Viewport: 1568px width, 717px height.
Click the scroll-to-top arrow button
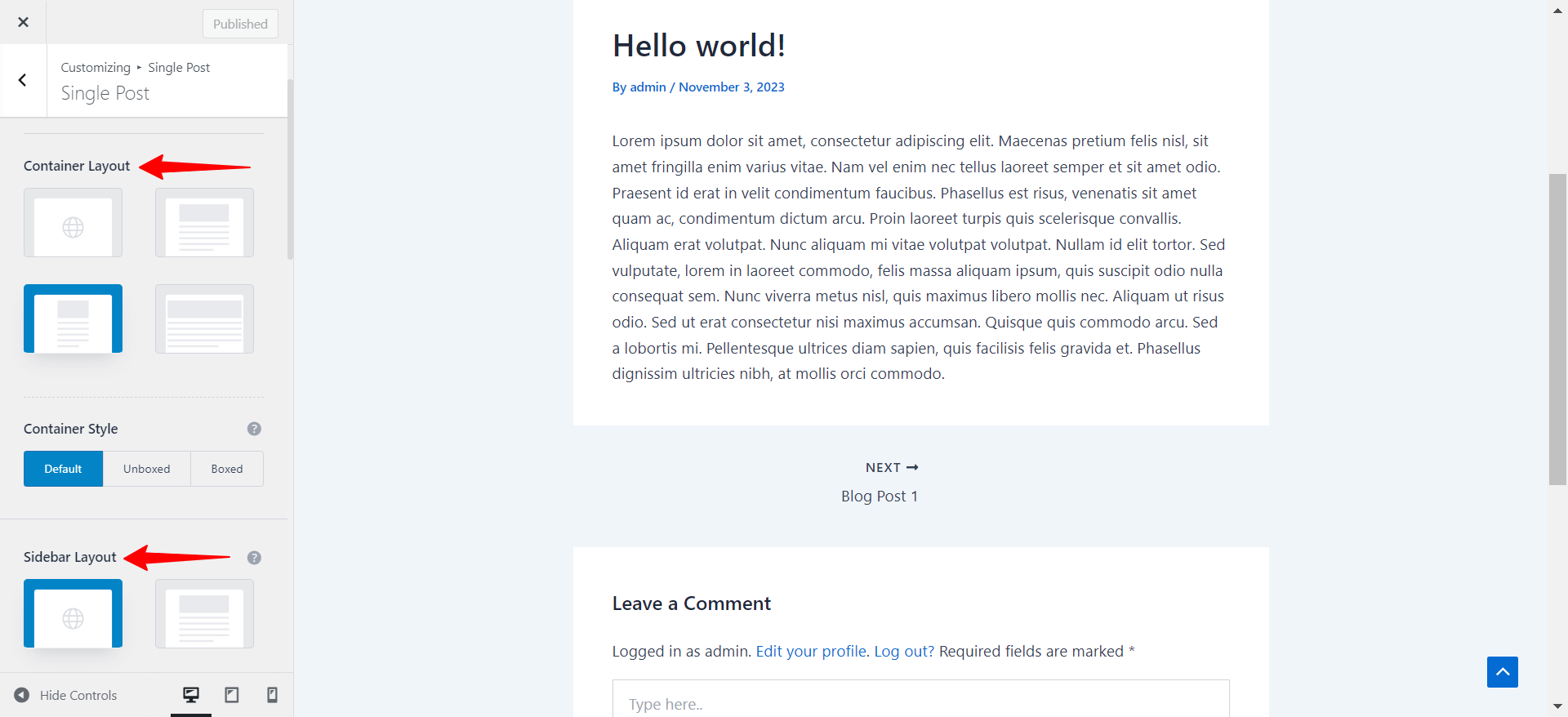pyautogui.click(x=1502, y=672)
